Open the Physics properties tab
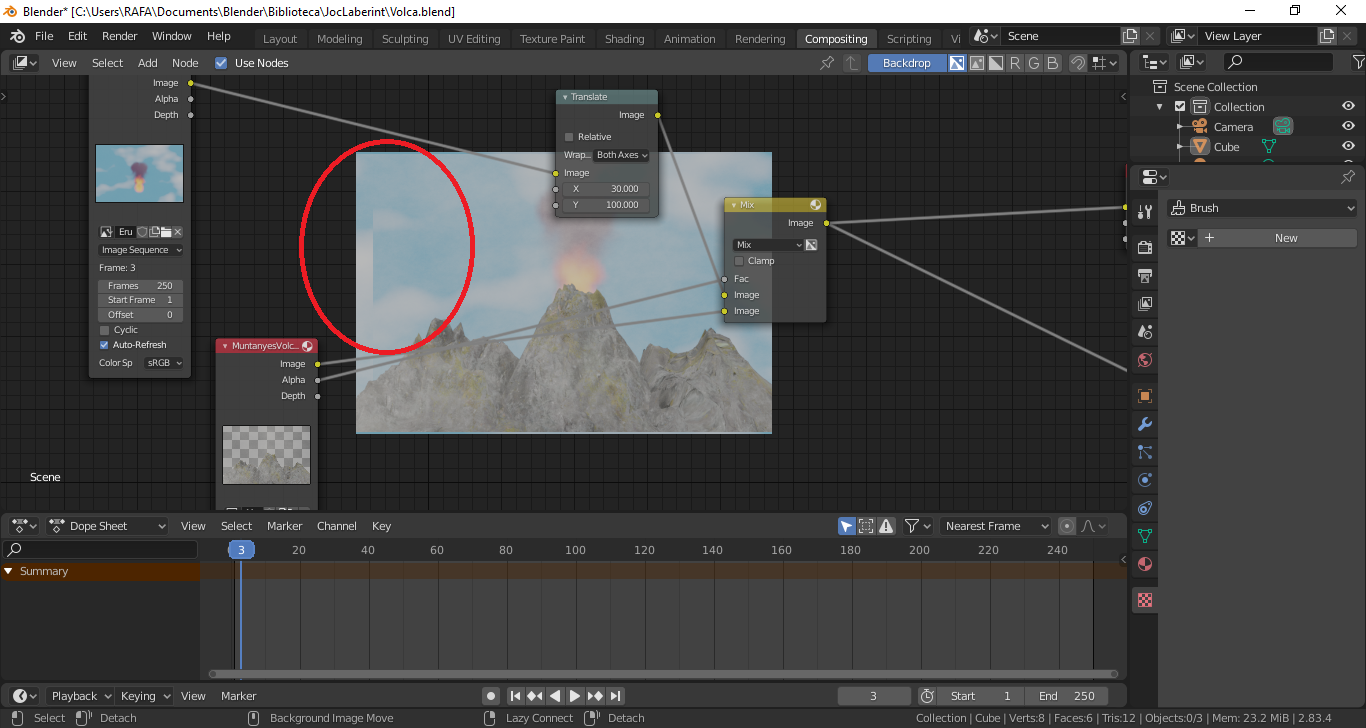Image resolution: width=1366 pixels, height=728 pixels. click(x=1145, y=480)
